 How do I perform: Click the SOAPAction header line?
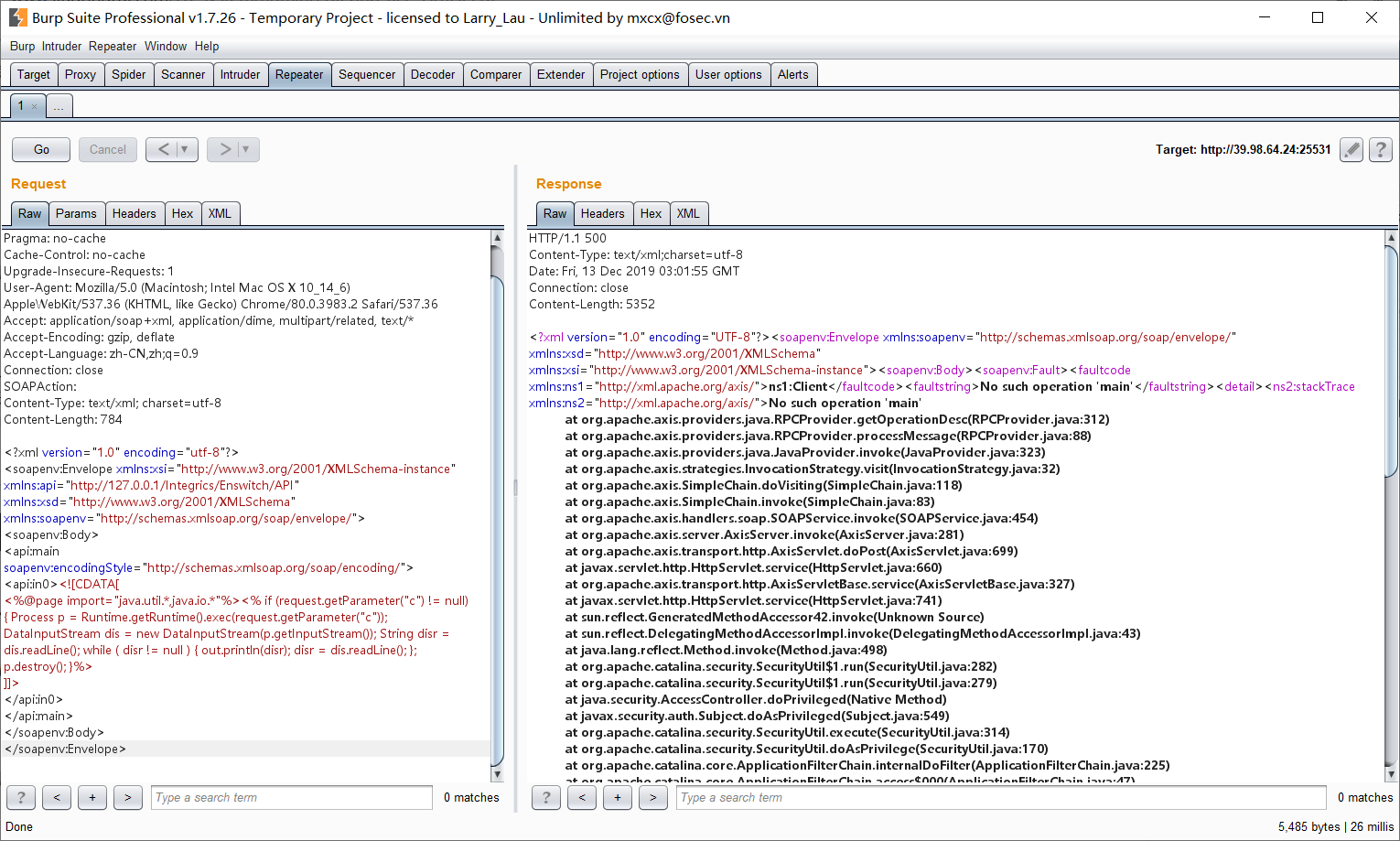click(x=40, y=387)
